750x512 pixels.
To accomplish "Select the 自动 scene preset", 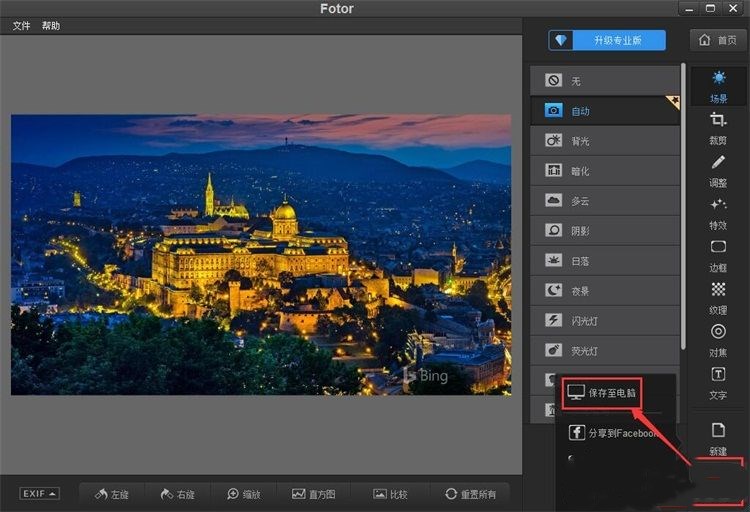I will (605, 111).
